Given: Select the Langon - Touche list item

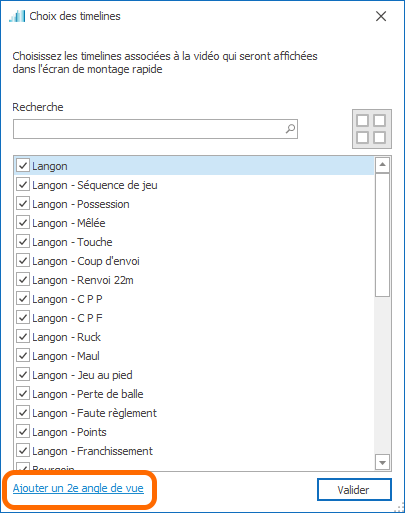Looking at the screenshot, I should (x=194, y=242).
